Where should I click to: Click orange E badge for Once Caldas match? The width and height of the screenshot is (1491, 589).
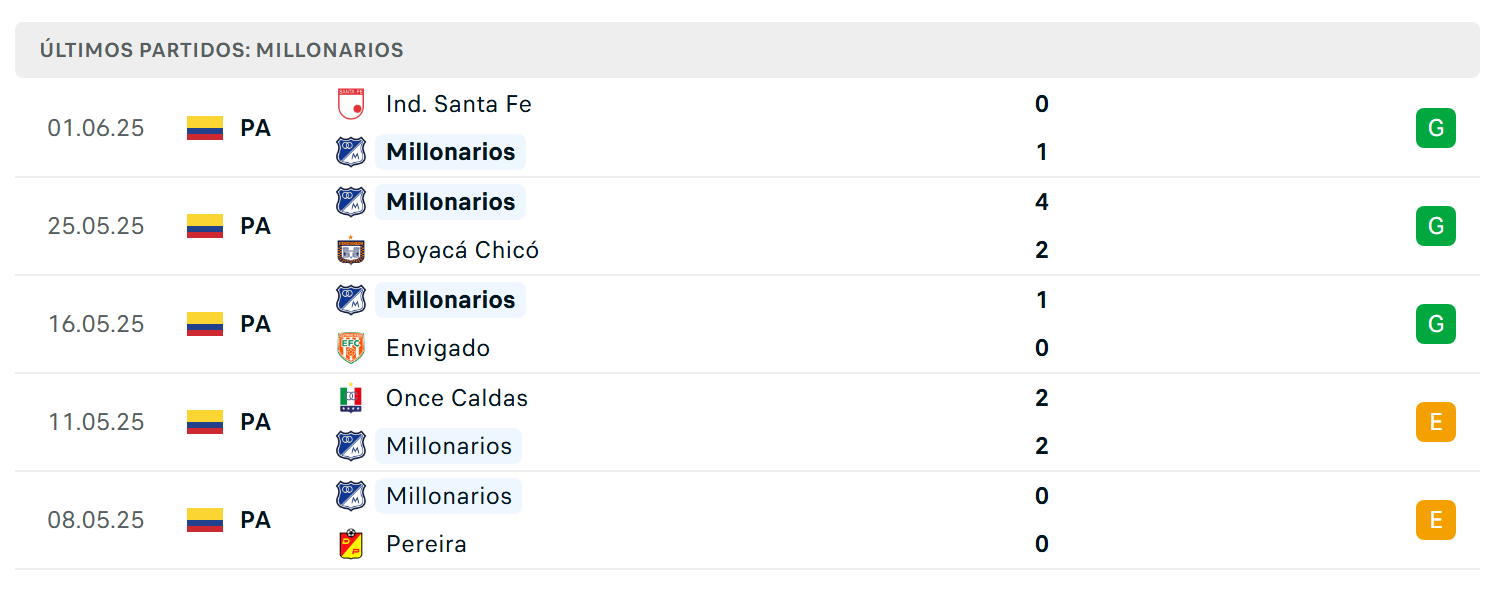[x=1435, y=422]
